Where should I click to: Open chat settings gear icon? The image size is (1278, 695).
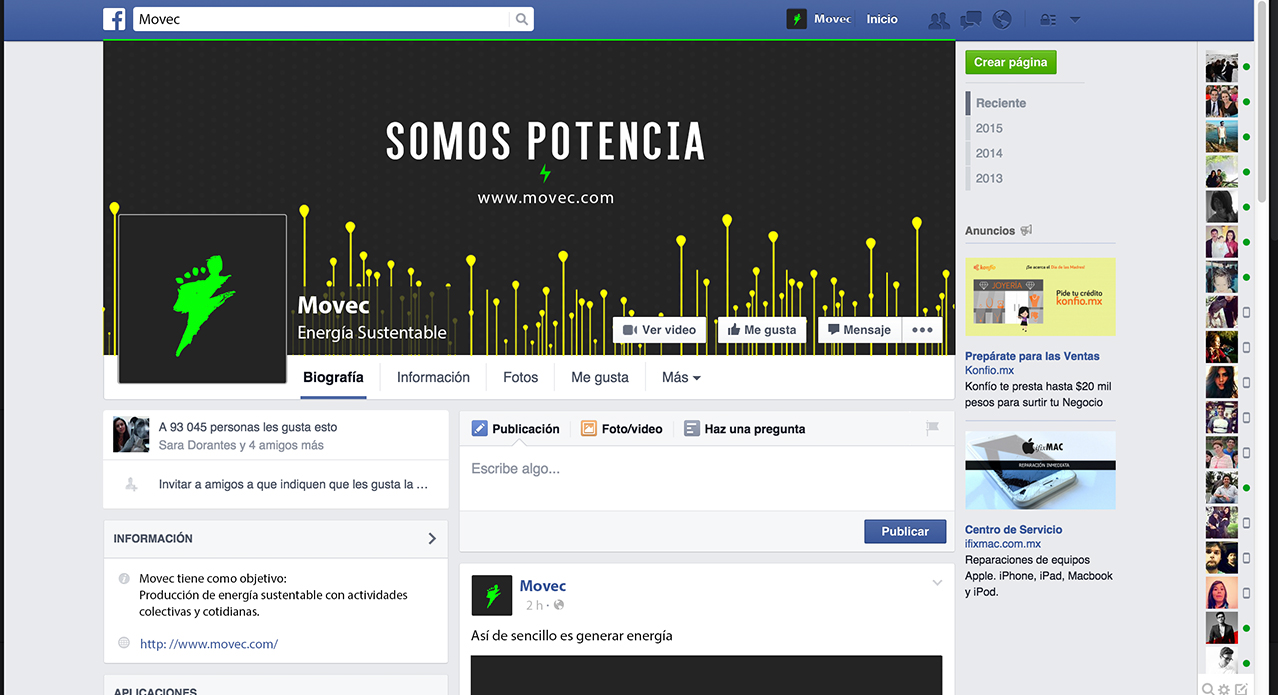click(1224, 689)
